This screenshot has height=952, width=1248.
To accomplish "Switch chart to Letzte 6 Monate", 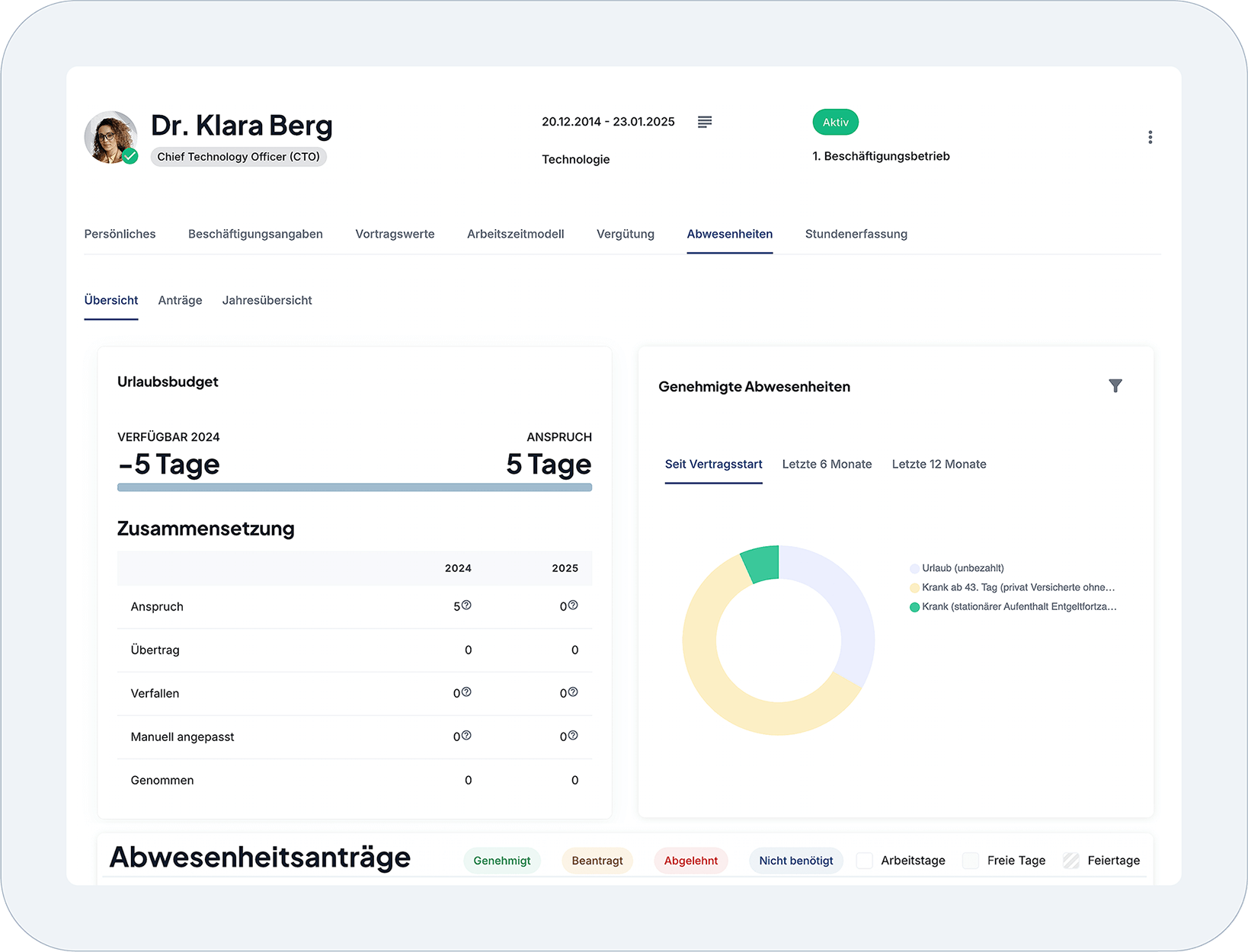I will tap(827, 464).
